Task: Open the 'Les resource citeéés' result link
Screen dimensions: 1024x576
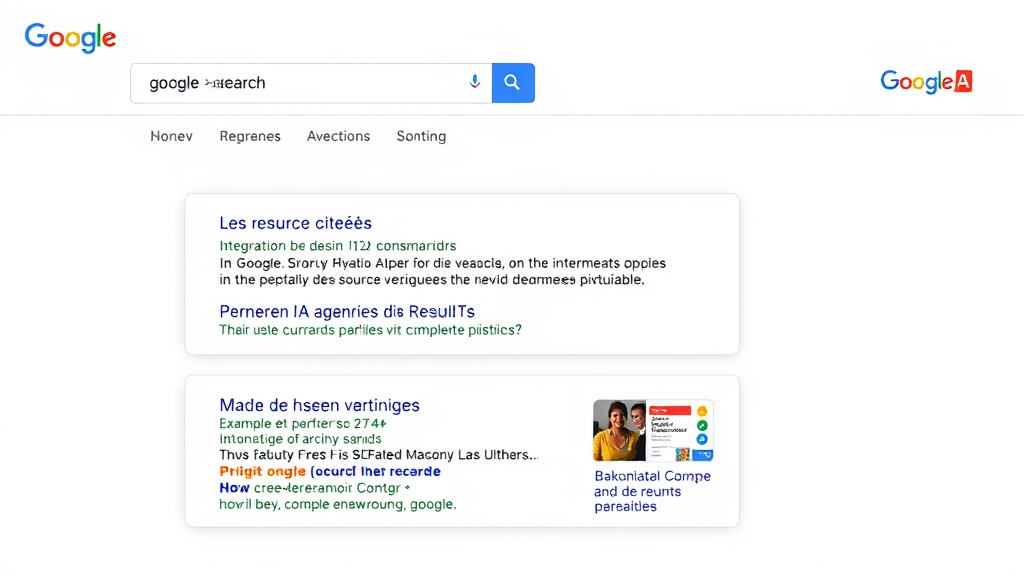Action: pos(295,223)
